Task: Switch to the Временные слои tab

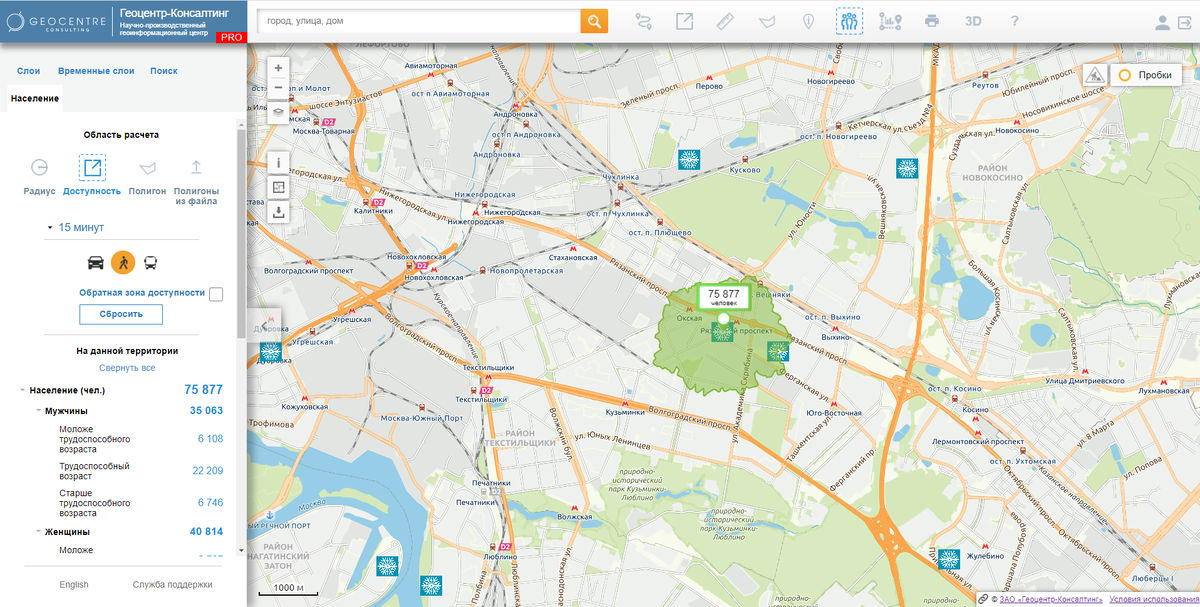Action: coord(96,71)
